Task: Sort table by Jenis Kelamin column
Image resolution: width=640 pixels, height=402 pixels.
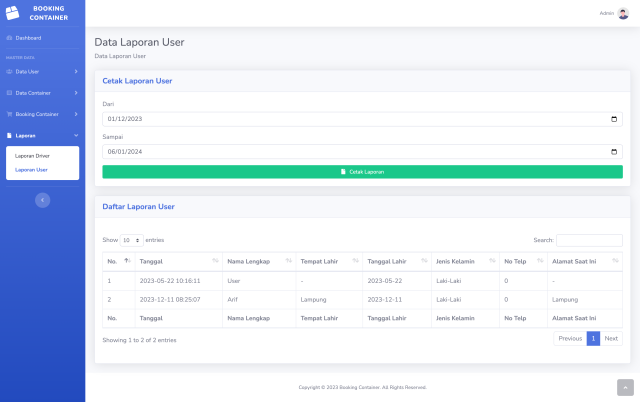Action: pos(464,262)
